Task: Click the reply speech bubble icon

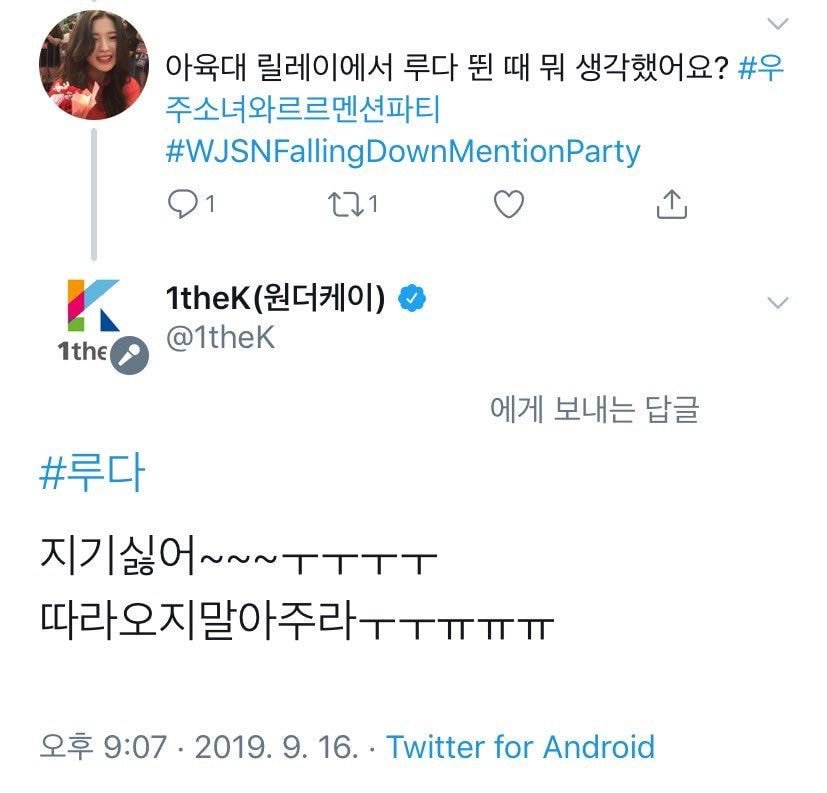Action: click(180, 204)
